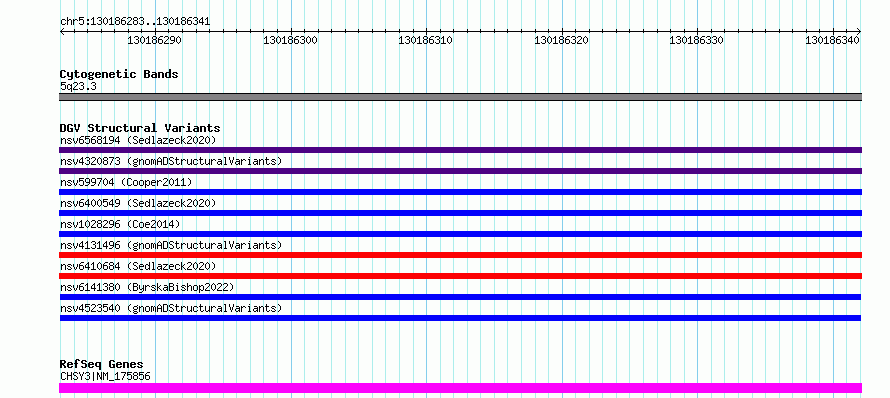
Task: Click the chr5:130186283..130186341 coordinates label
Action: click(x=135, y=22)
